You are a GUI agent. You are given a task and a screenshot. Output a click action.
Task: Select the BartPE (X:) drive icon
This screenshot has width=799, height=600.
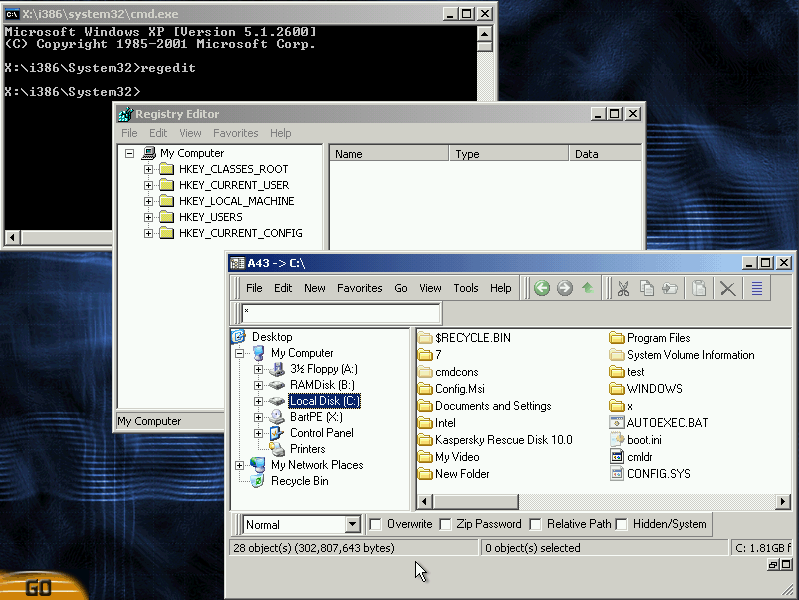pyautogui.click(x=277, y=417)
